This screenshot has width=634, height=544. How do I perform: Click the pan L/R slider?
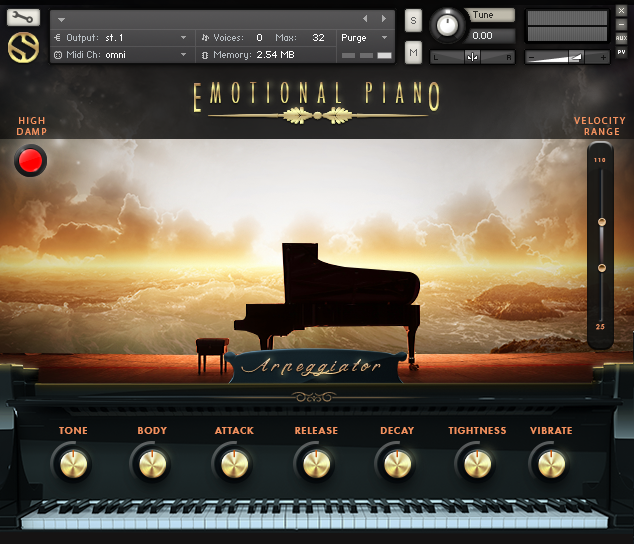[x=472, y=57]
